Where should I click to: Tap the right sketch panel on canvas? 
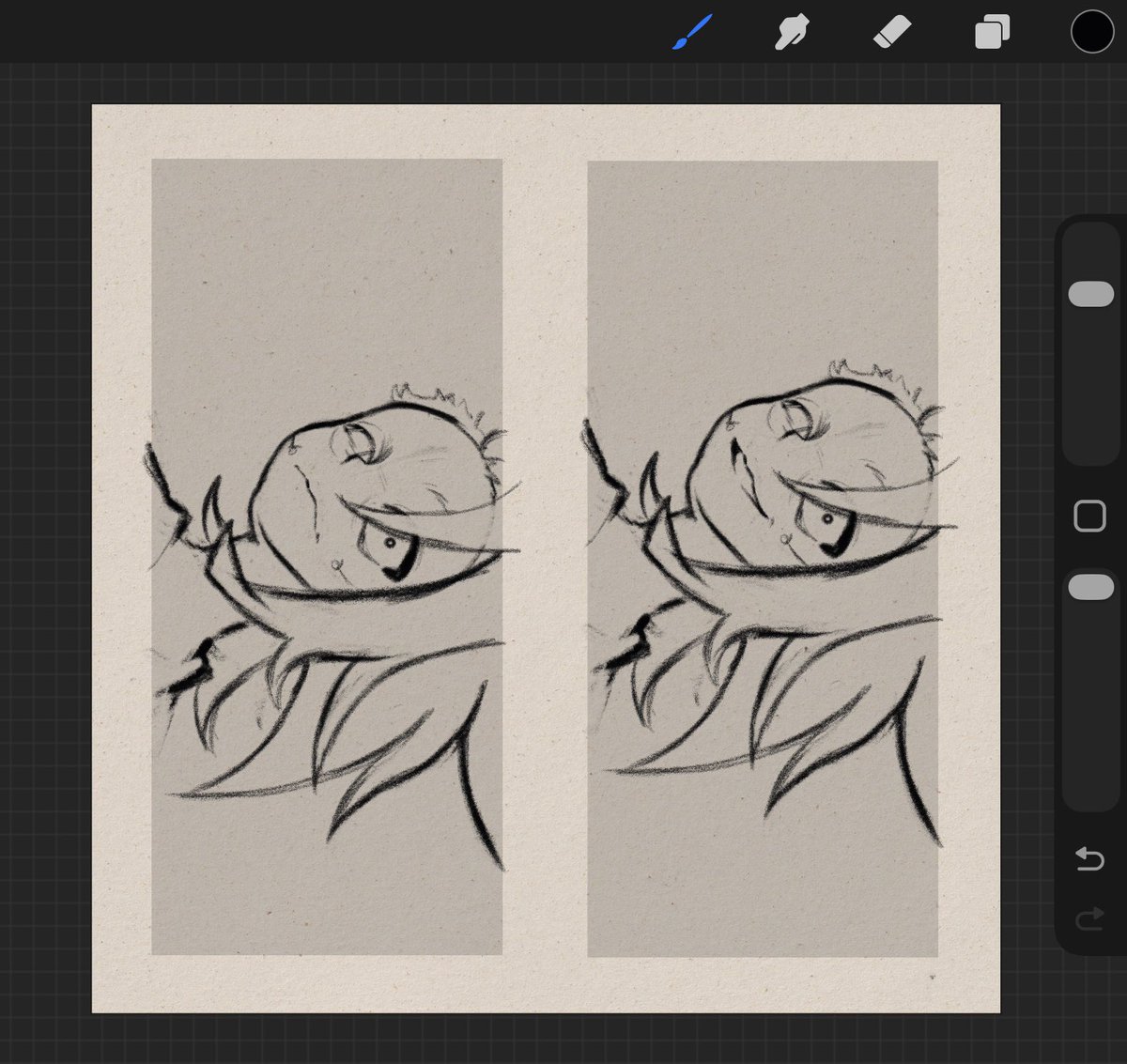pos(763,558)
